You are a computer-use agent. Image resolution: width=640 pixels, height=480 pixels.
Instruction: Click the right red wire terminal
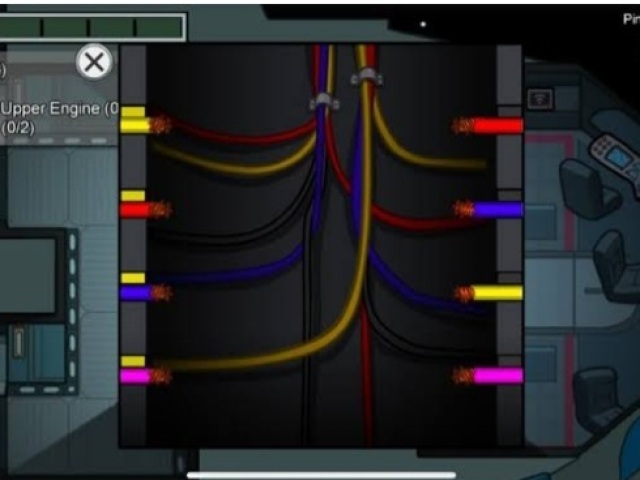488,125
